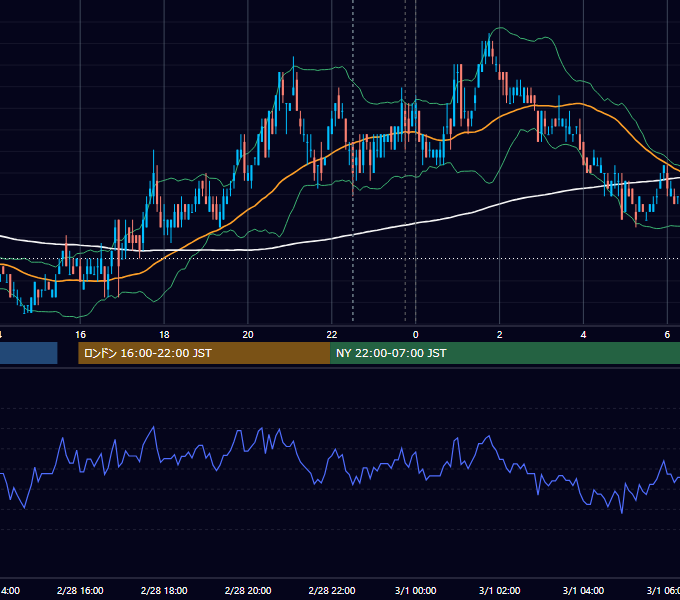
Task: Click the 3/1 04:00 date label
Action: coord(583,590)
